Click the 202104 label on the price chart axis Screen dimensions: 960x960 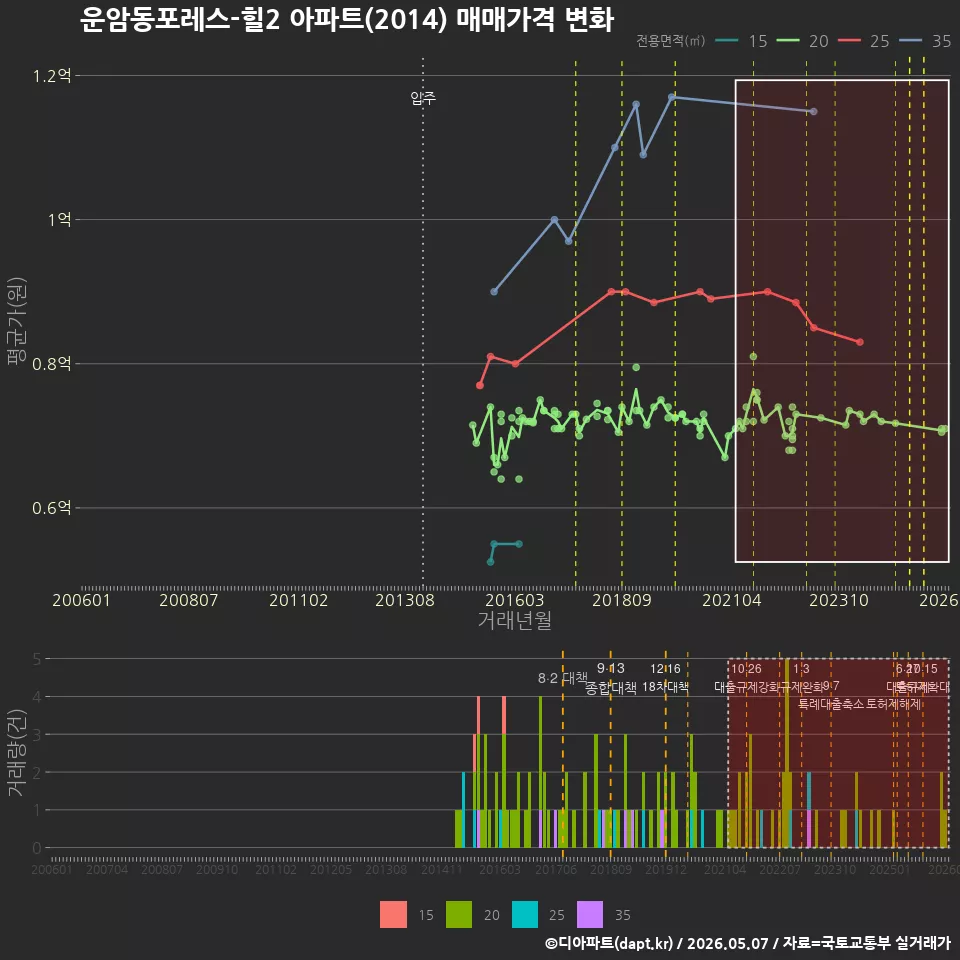(x=732, y=600)
